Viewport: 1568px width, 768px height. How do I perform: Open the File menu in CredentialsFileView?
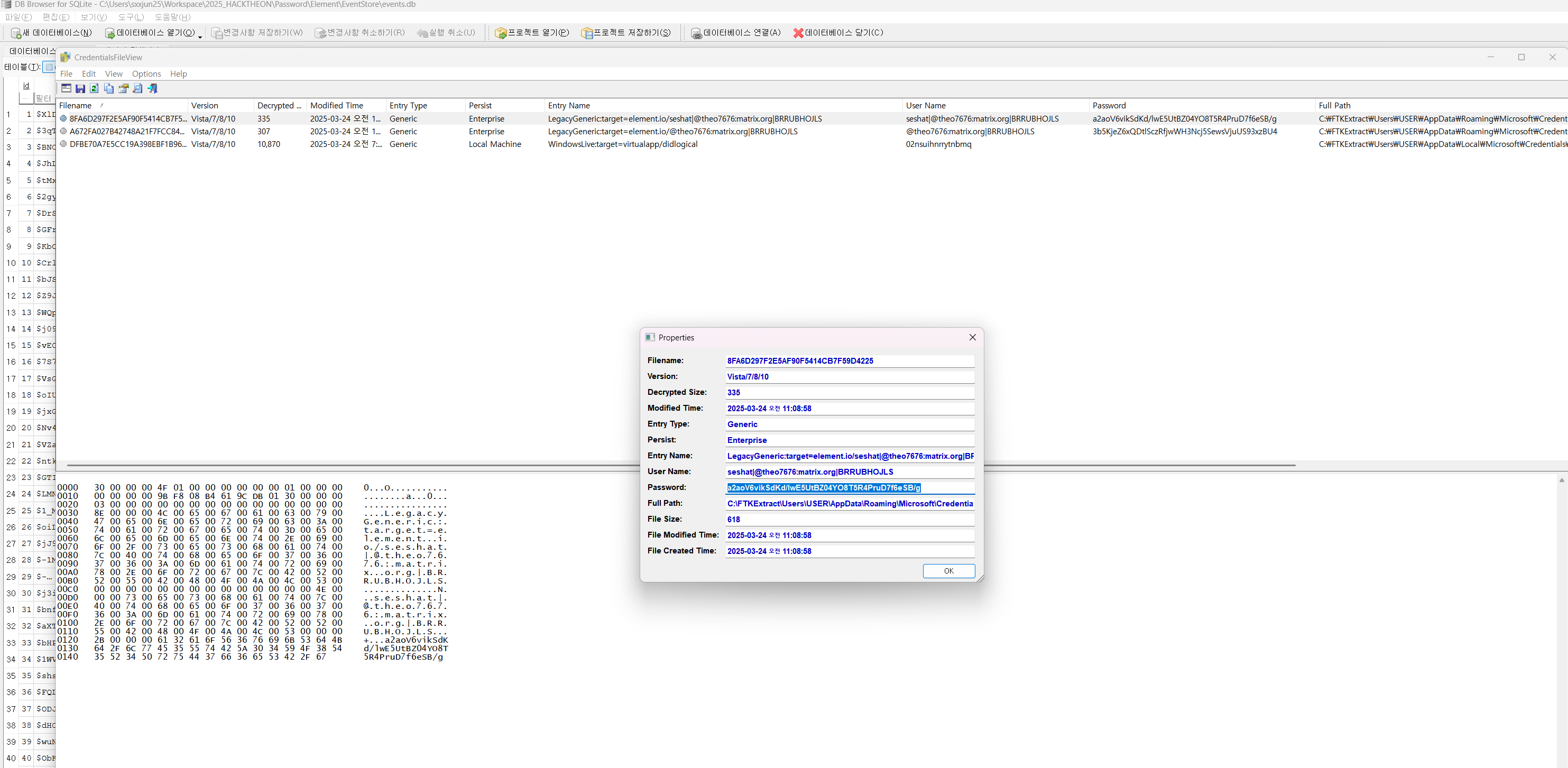pos(67,73)
